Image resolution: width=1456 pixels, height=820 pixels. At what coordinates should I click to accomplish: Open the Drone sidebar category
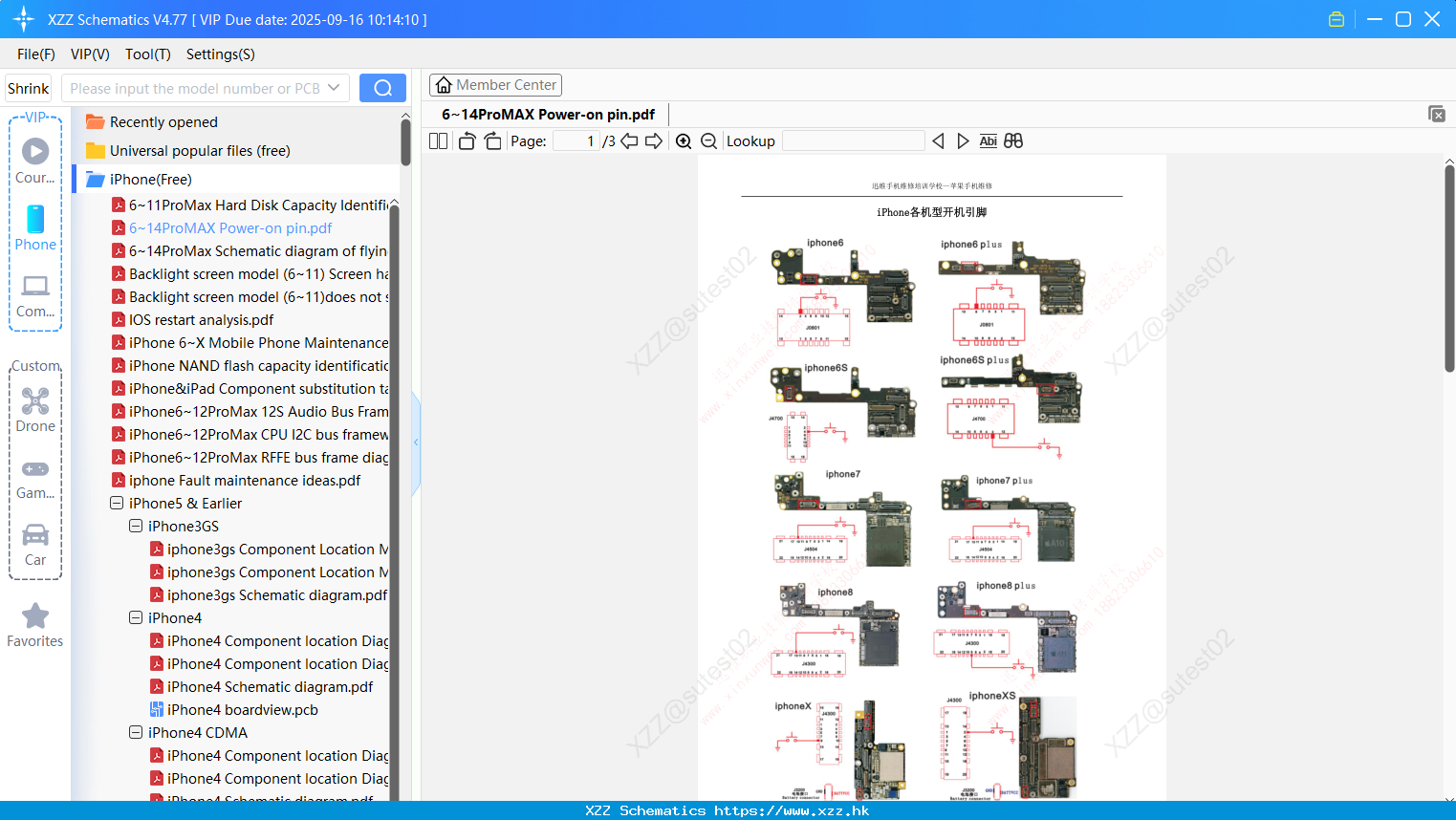(35, 410)
